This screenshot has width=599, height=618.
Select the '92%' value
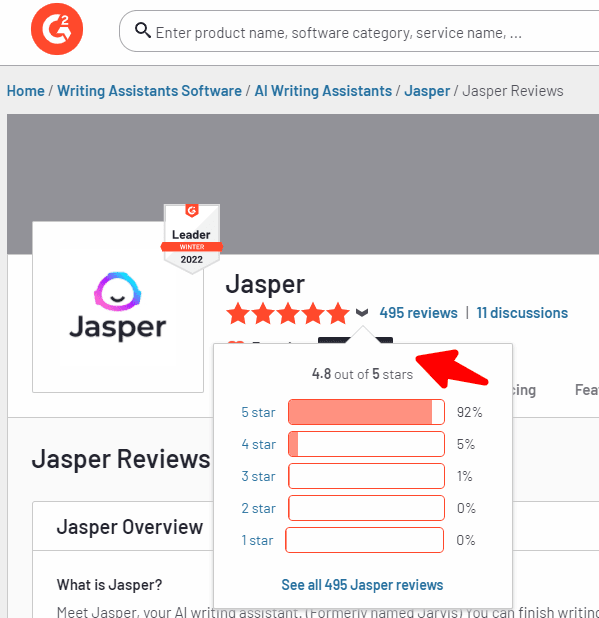point(470,412)
